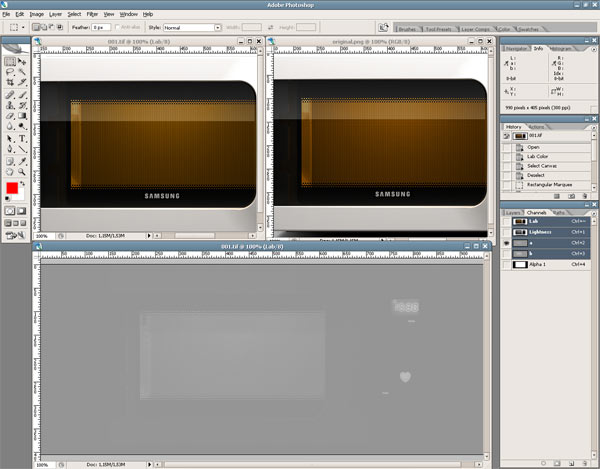Switch to the Layers tab
This screenshot has height=469, width=600.
pos(513,212)
